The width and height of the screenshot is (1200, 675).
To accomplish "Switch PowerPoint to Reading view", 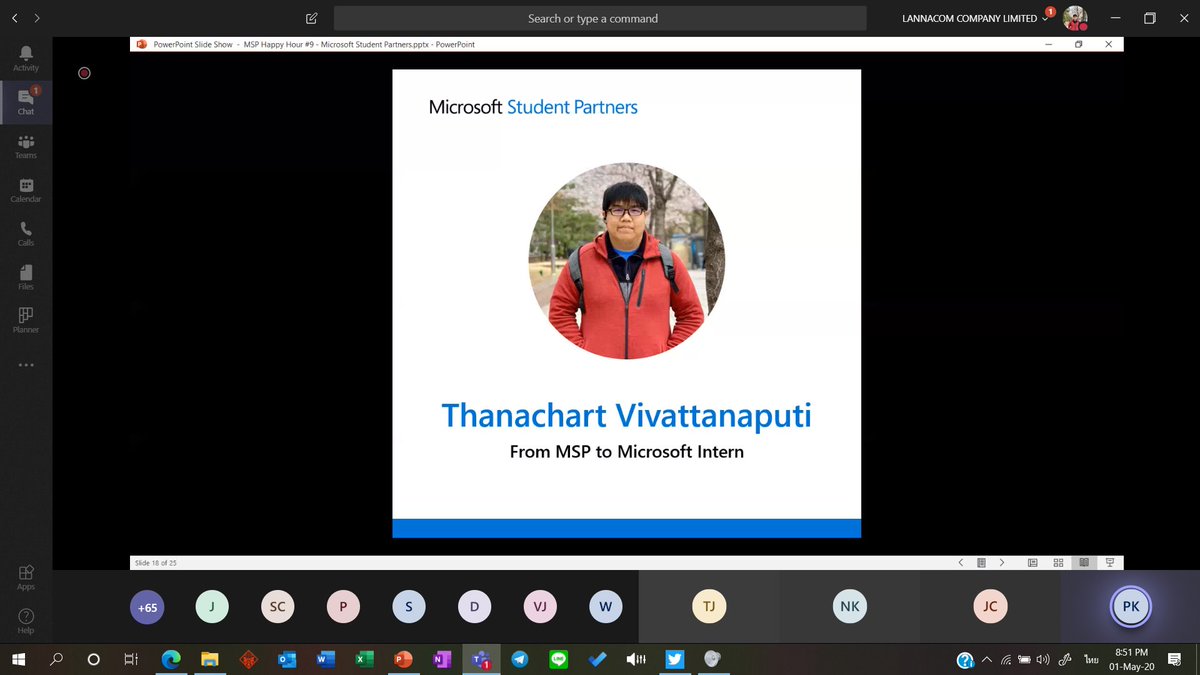I will [x=1084, y=563].
